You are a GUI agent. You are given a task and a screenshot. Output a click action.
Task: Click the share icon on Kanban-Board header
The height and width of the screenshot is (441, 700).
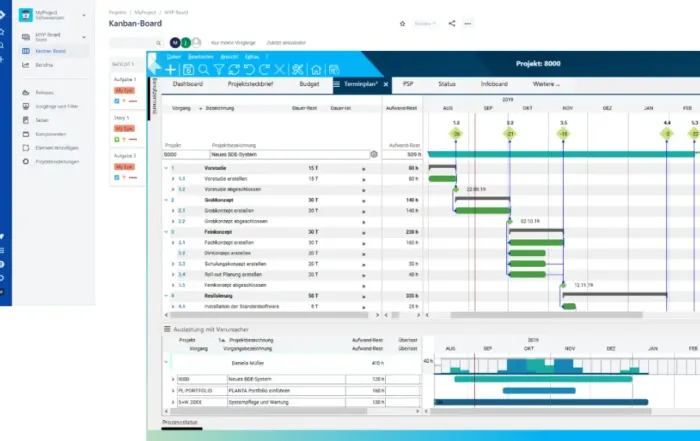[452, 24]
